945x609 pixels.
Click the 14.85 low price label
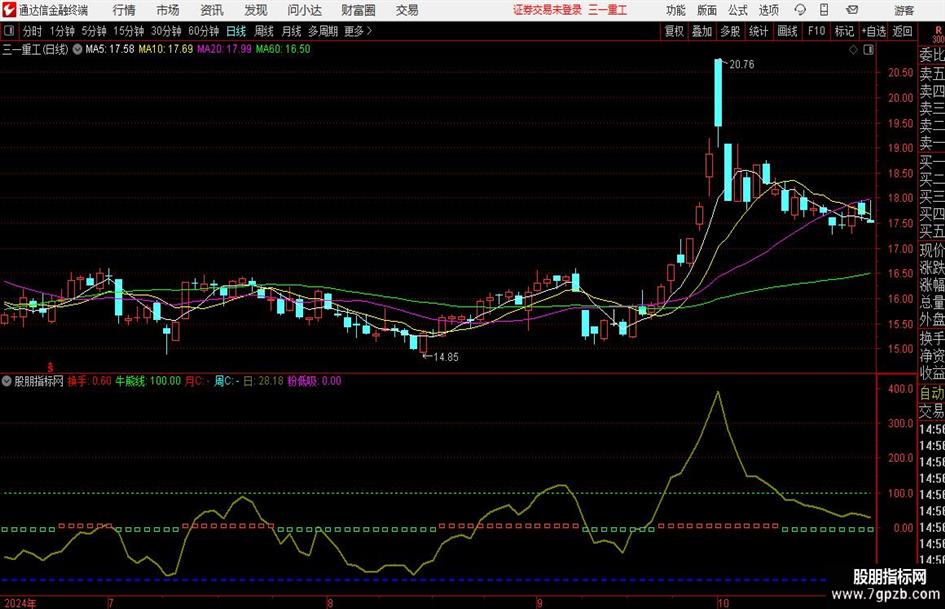(x=446, y=357)
